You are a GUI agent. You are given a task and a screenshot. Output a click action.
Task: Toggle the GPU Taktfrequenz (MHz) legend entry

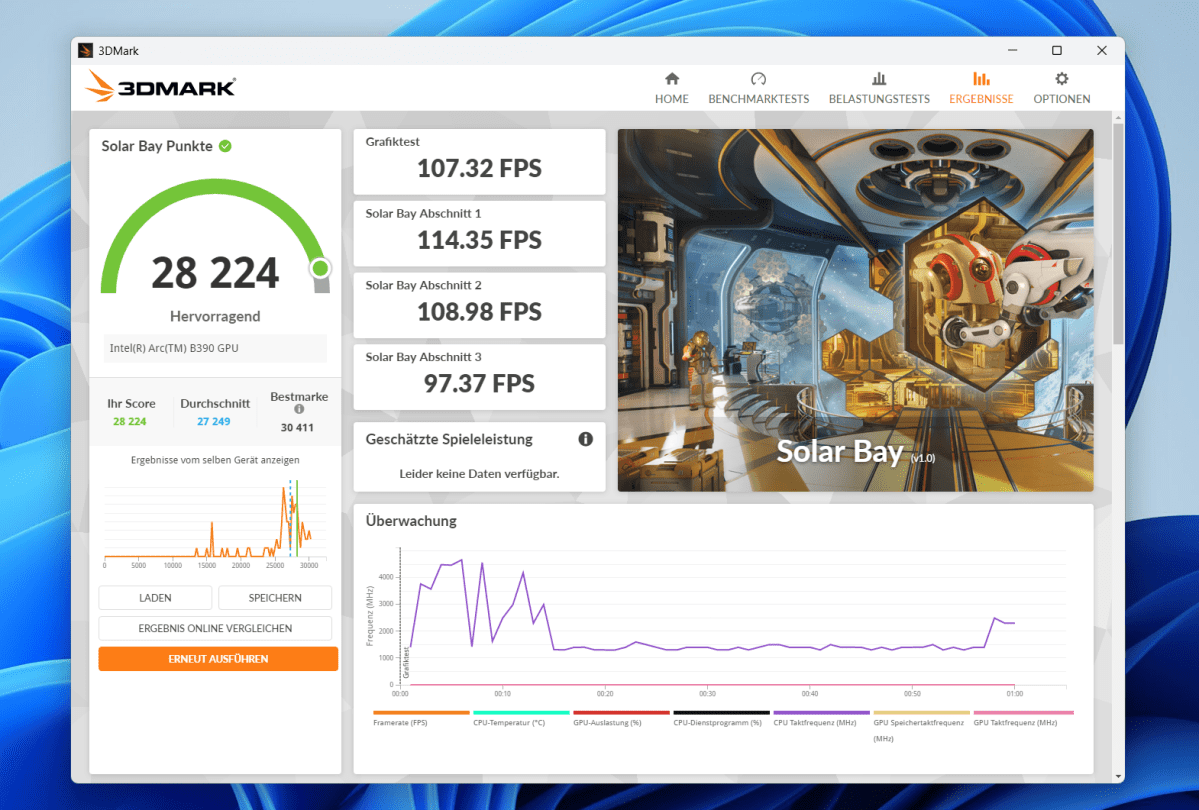(1022, 718)
